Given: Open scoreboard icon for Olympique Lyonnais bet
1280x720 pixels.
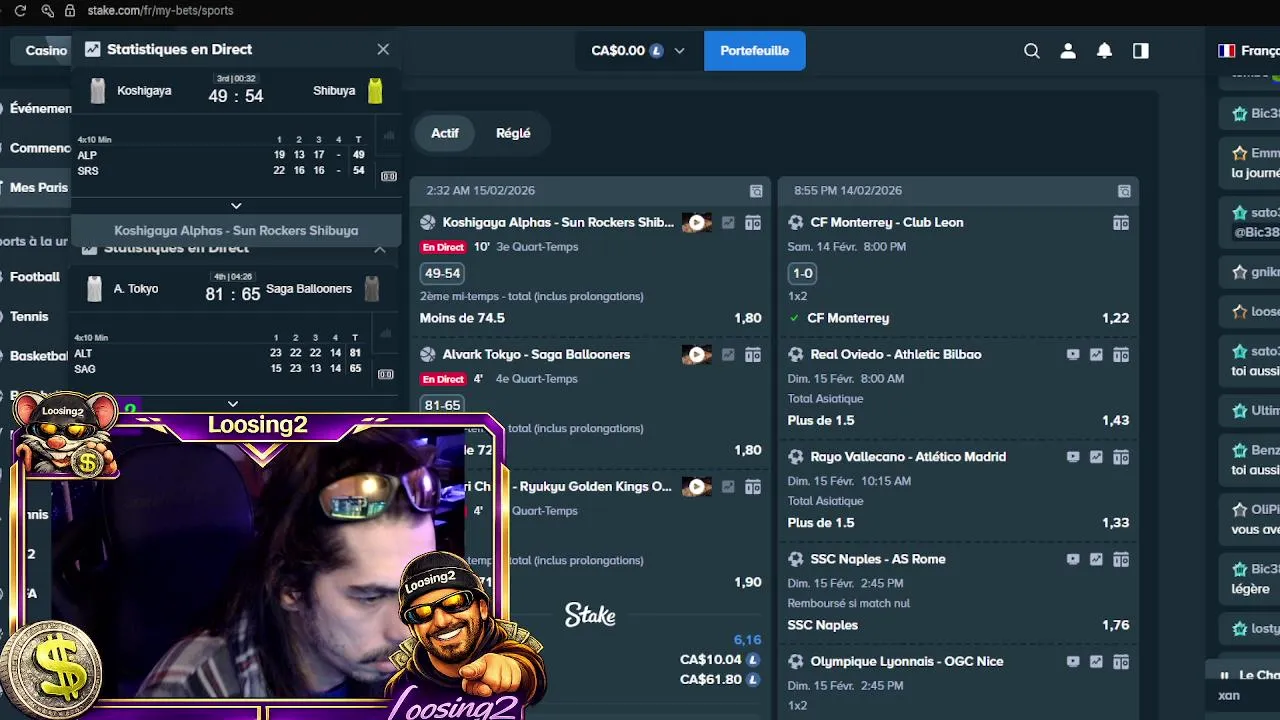Looking at the screenshot, I should click(x=1121, y=661).
